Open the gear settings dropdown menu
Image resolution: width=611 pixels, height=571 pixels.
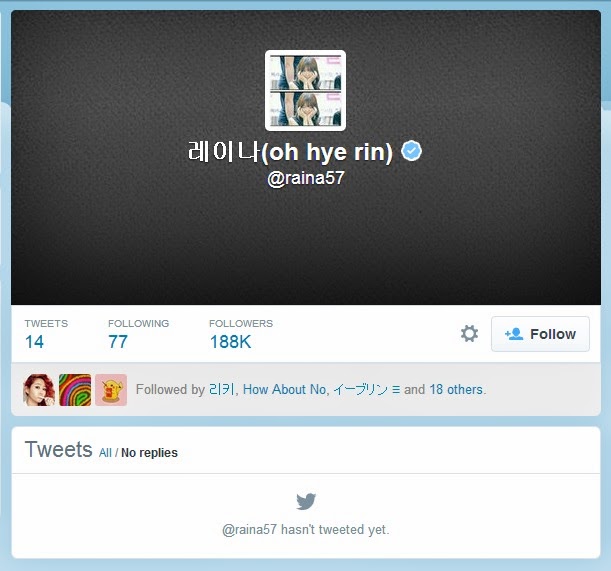(469, 334)
